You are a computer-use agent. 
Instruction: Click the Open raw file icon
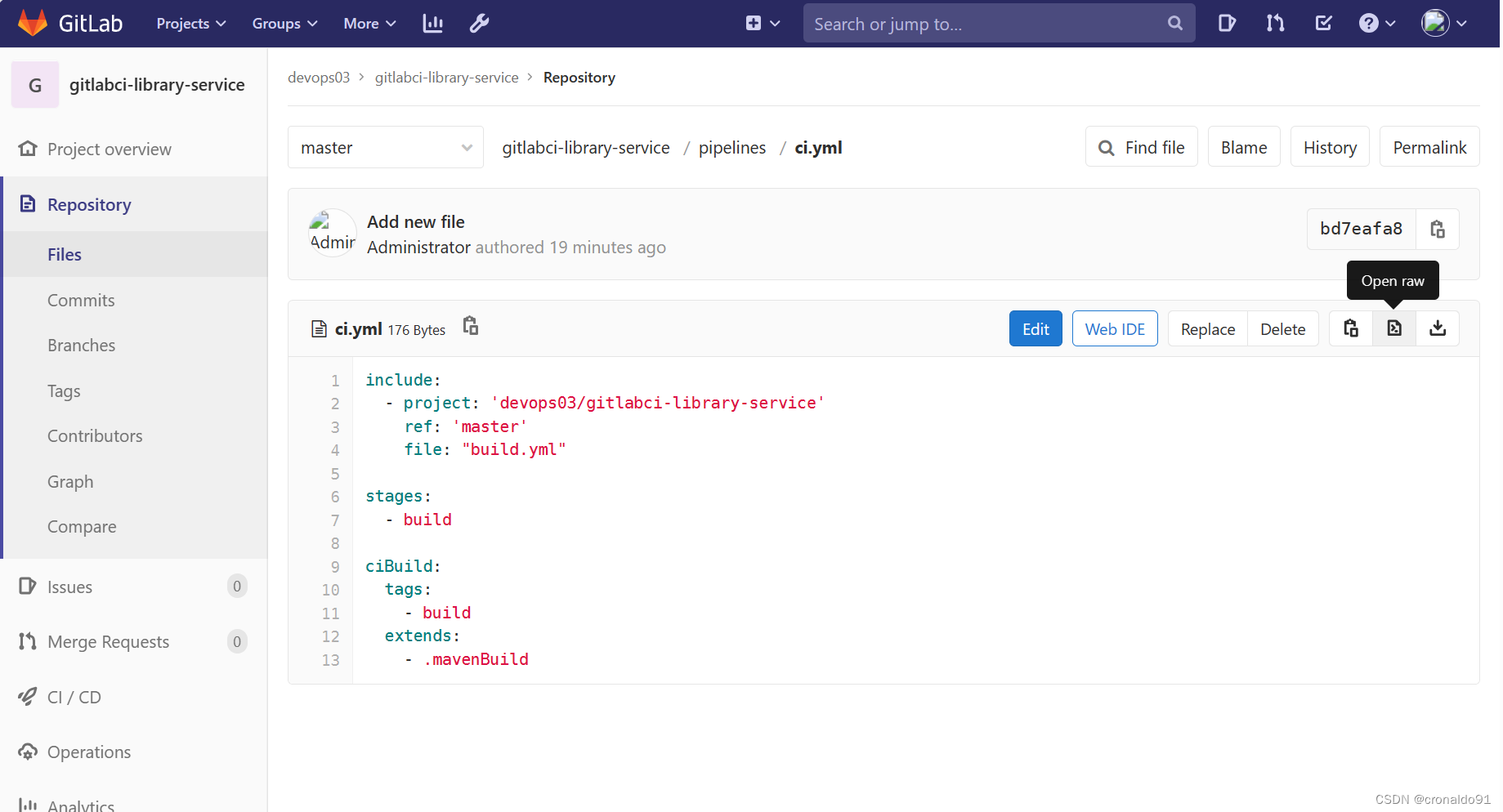click(x=1394, y=328)
